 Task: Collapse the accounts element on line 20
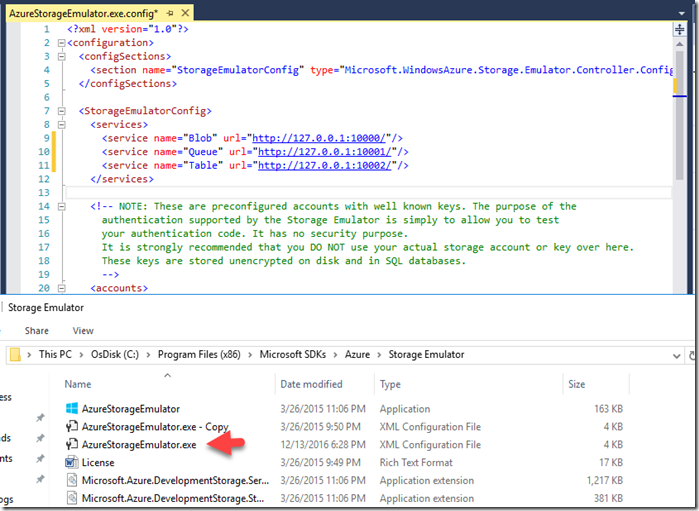[62, 288]
